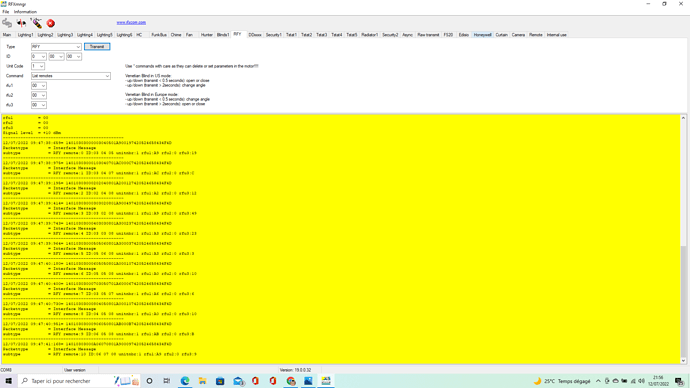Open the File menu
The image size is (690, 388).
pos(6,12)
